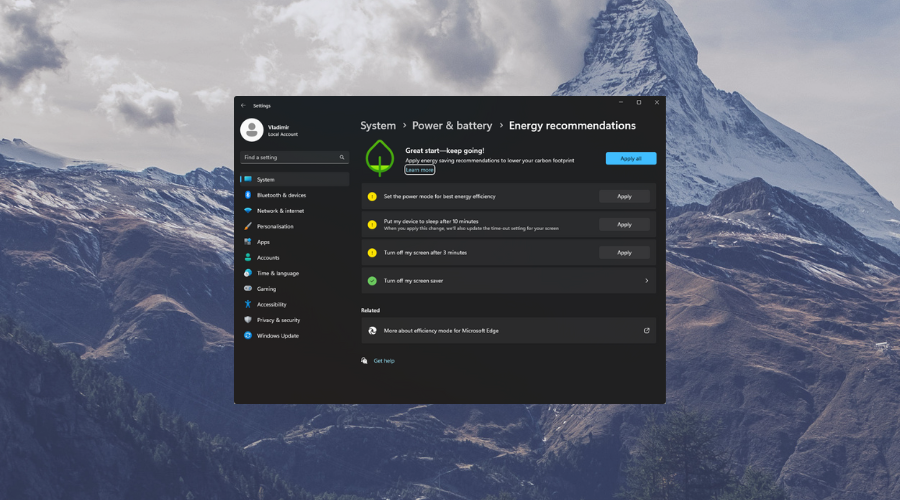Viewport: 900px width, 500px height.
Task: Apply sleep after 10 minutes setting
Action: click(624, 224)
